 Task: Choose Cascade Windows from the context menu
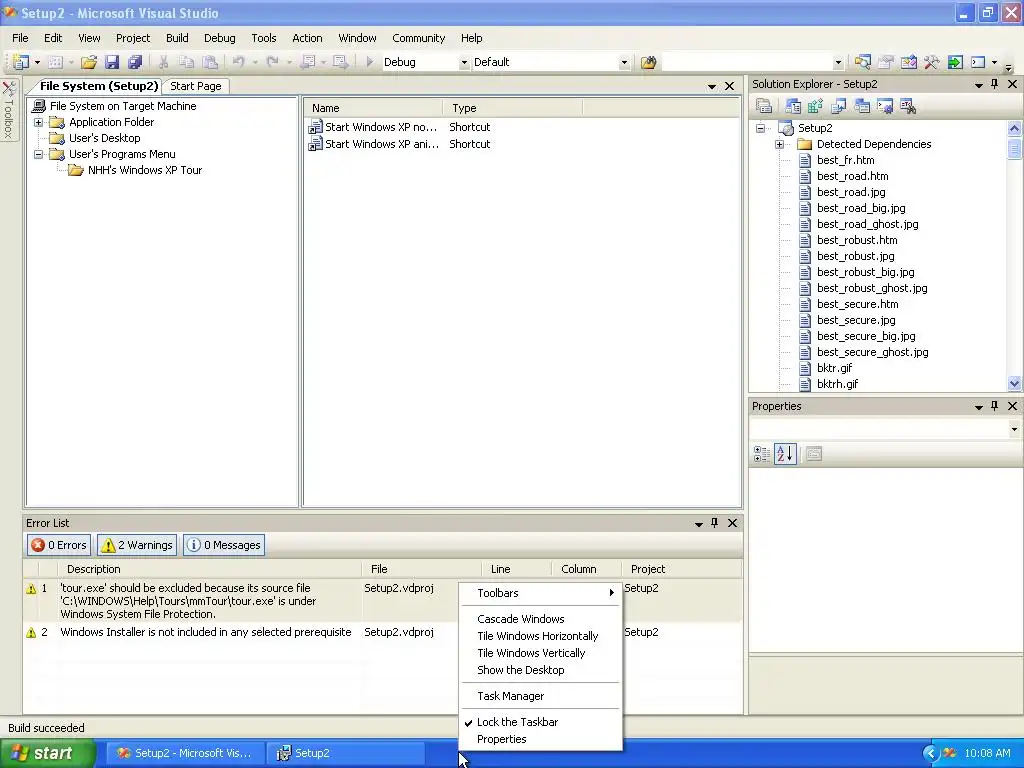coord(520,618)
